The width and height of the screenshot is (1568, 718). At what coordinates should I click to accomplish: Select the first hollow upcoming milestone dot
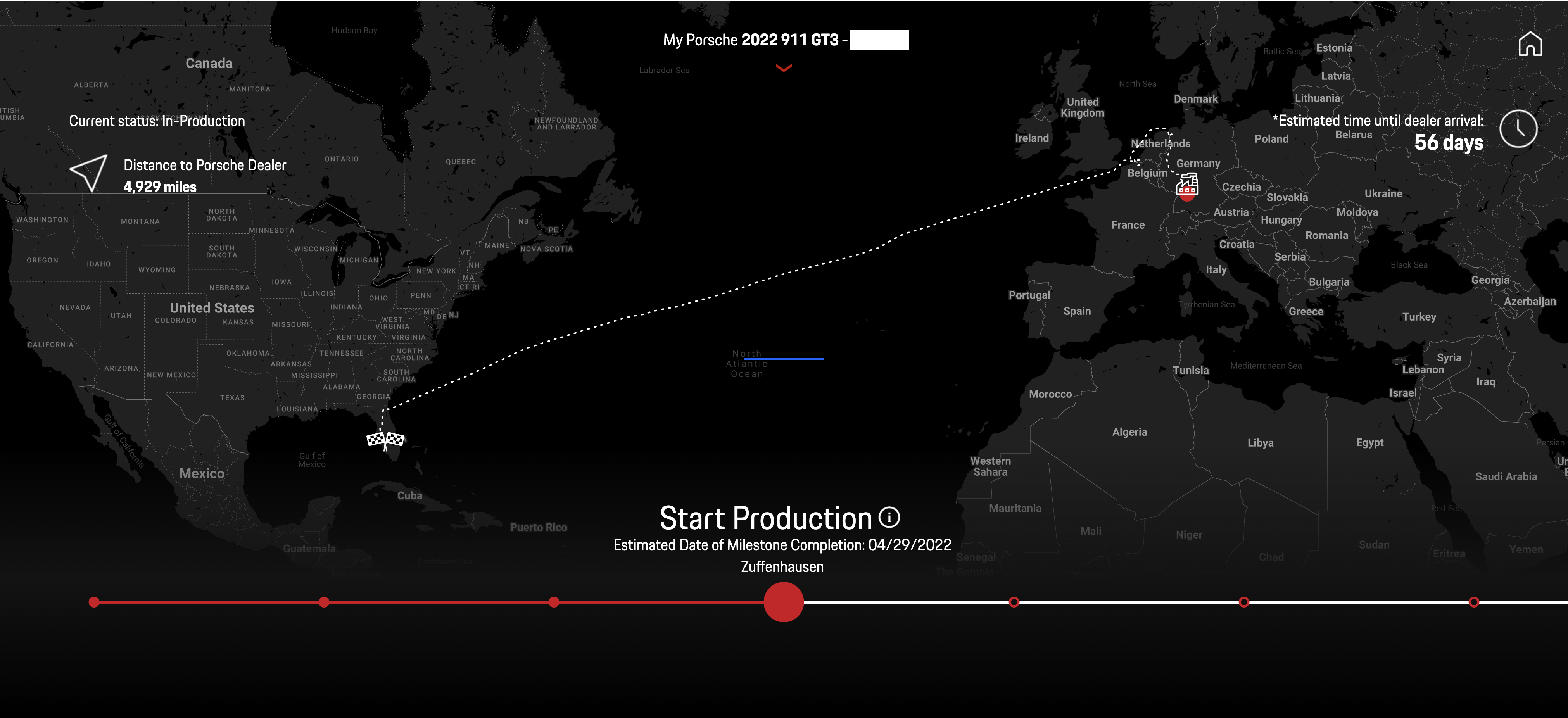click(x=1014, y=601)
